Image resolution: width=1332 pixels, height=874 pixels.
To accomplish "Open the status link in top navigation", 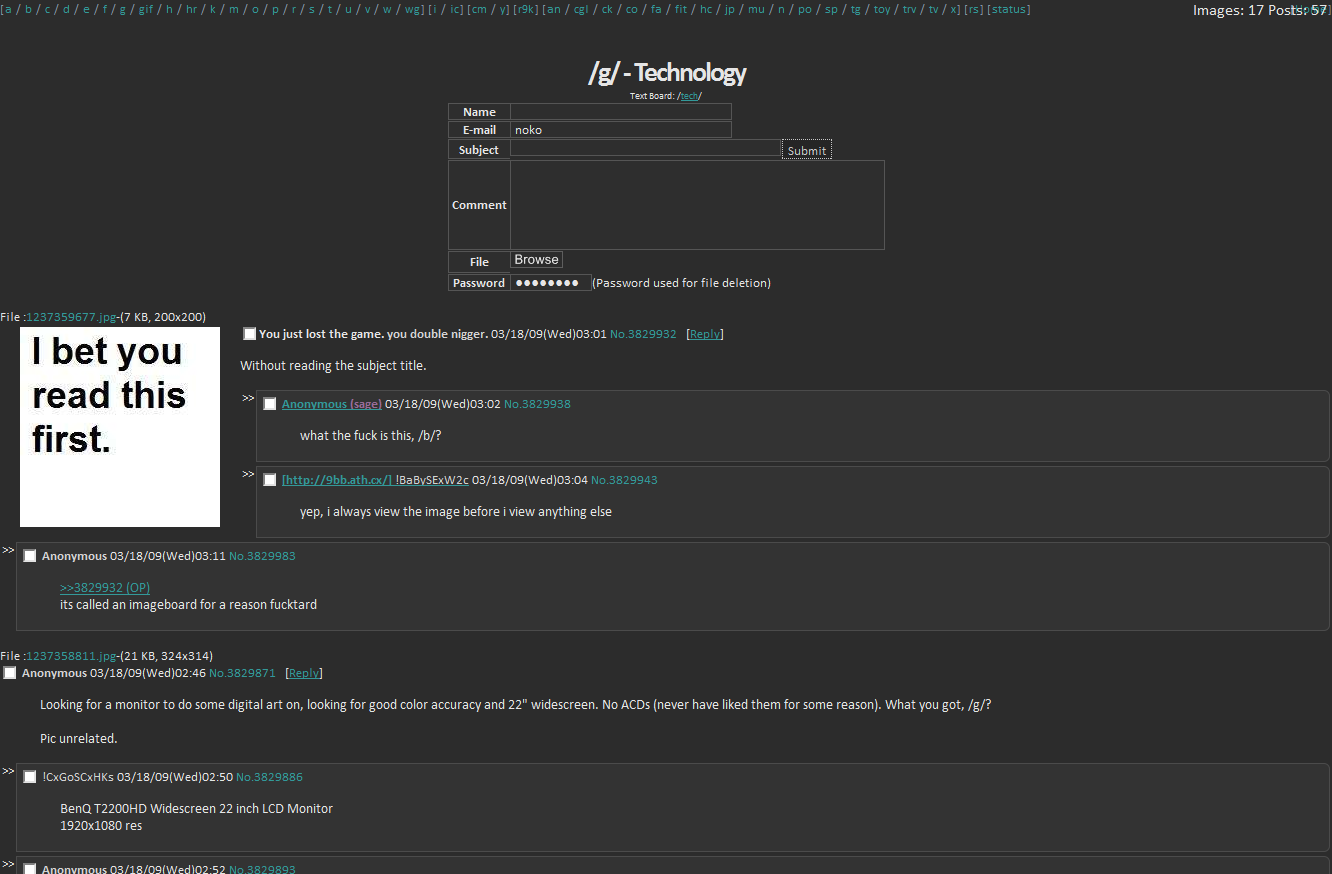I will click(x=1009, y=9).
